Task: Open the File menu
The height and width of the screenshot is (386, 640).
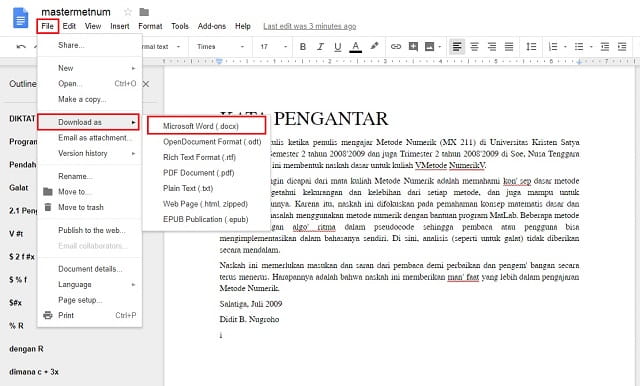Action: 47,26
